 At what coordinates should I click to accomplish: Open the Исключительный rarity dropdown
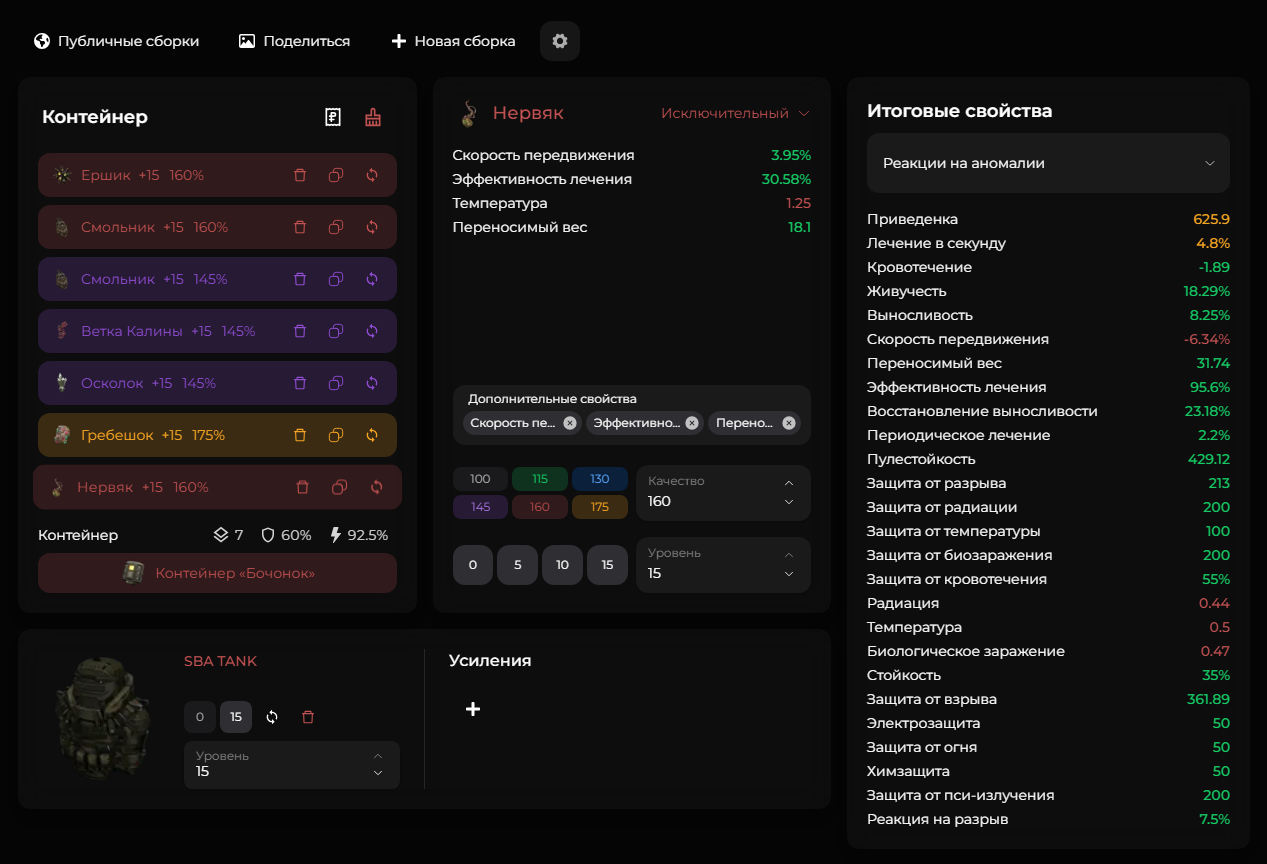click(735, 114)
